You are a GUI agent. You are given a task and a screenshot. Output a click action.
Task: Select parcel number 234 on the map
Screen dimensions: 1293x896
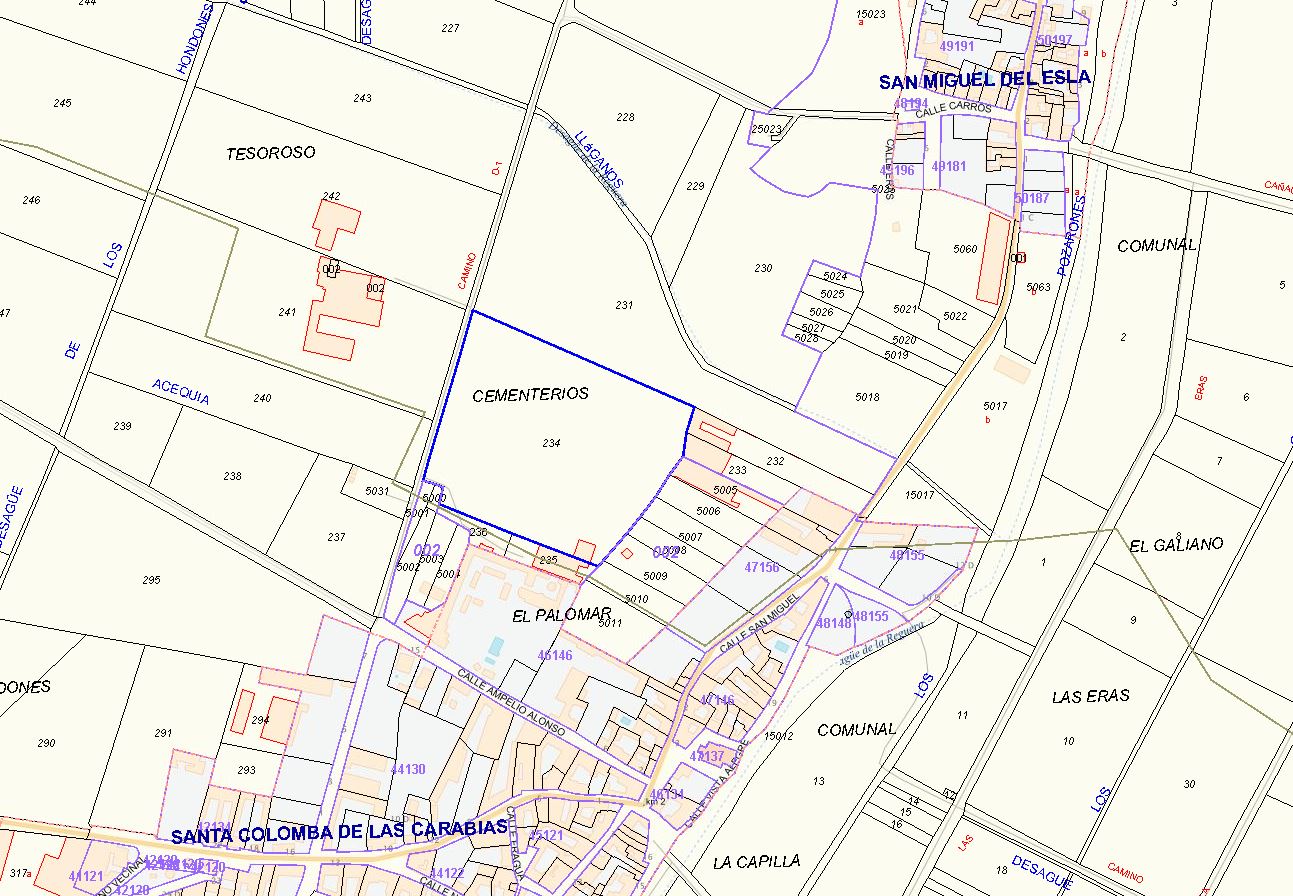551,443
